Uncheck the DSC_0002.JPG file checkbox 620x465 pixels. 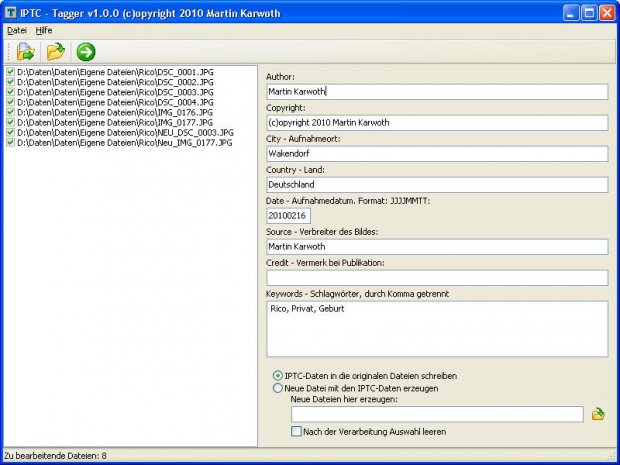coord(11,82)
